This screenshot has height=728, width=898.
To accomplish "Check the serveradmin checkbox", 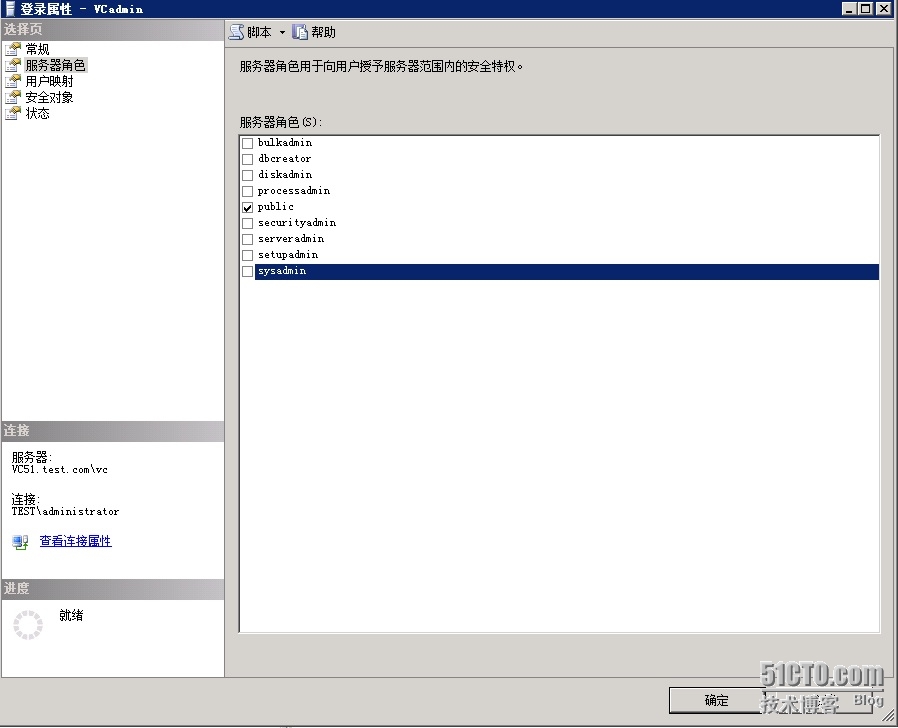I will 247,239.
